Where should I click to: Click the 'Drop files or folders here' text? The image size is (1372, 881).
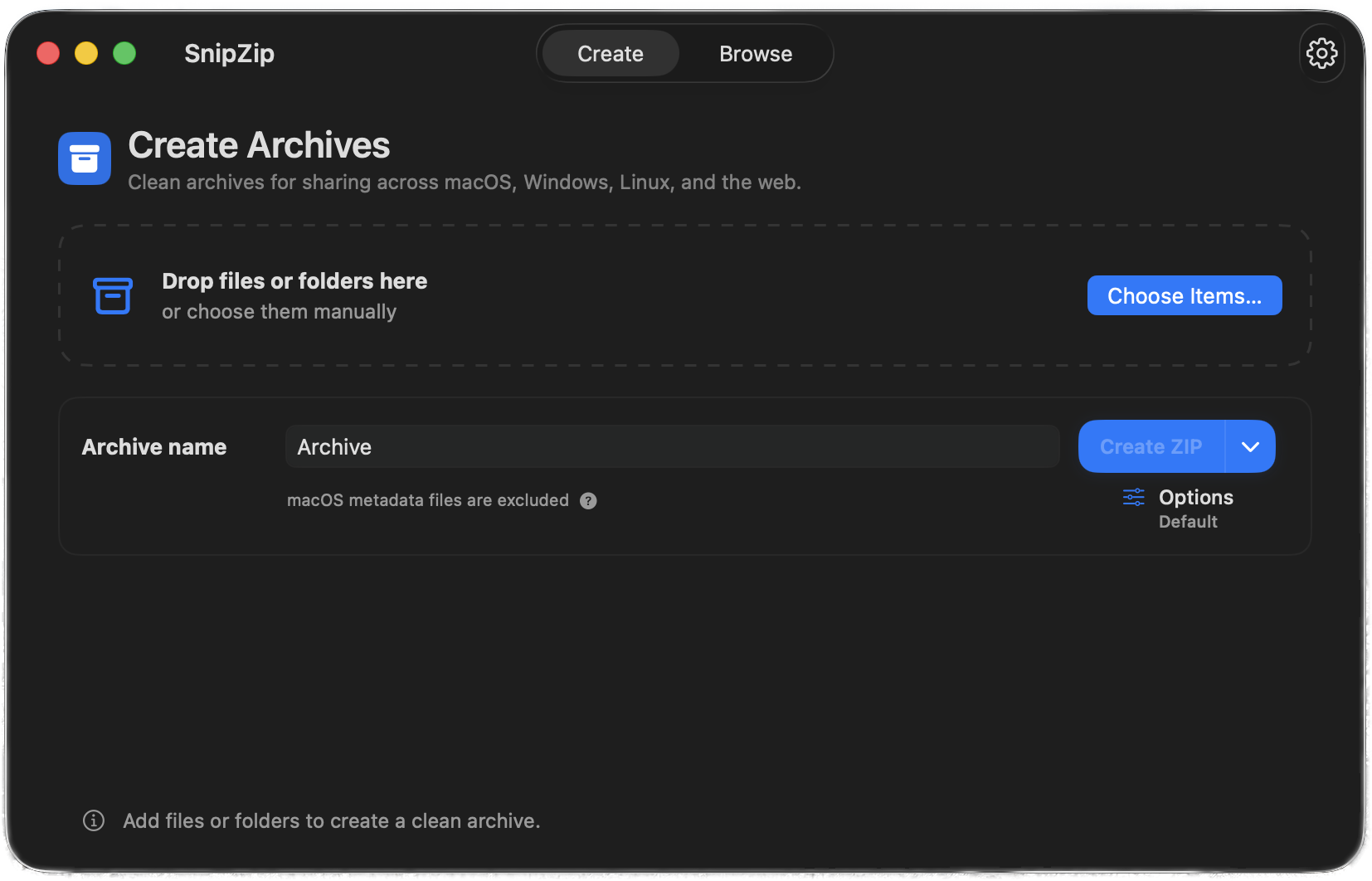tap(294, 281)
